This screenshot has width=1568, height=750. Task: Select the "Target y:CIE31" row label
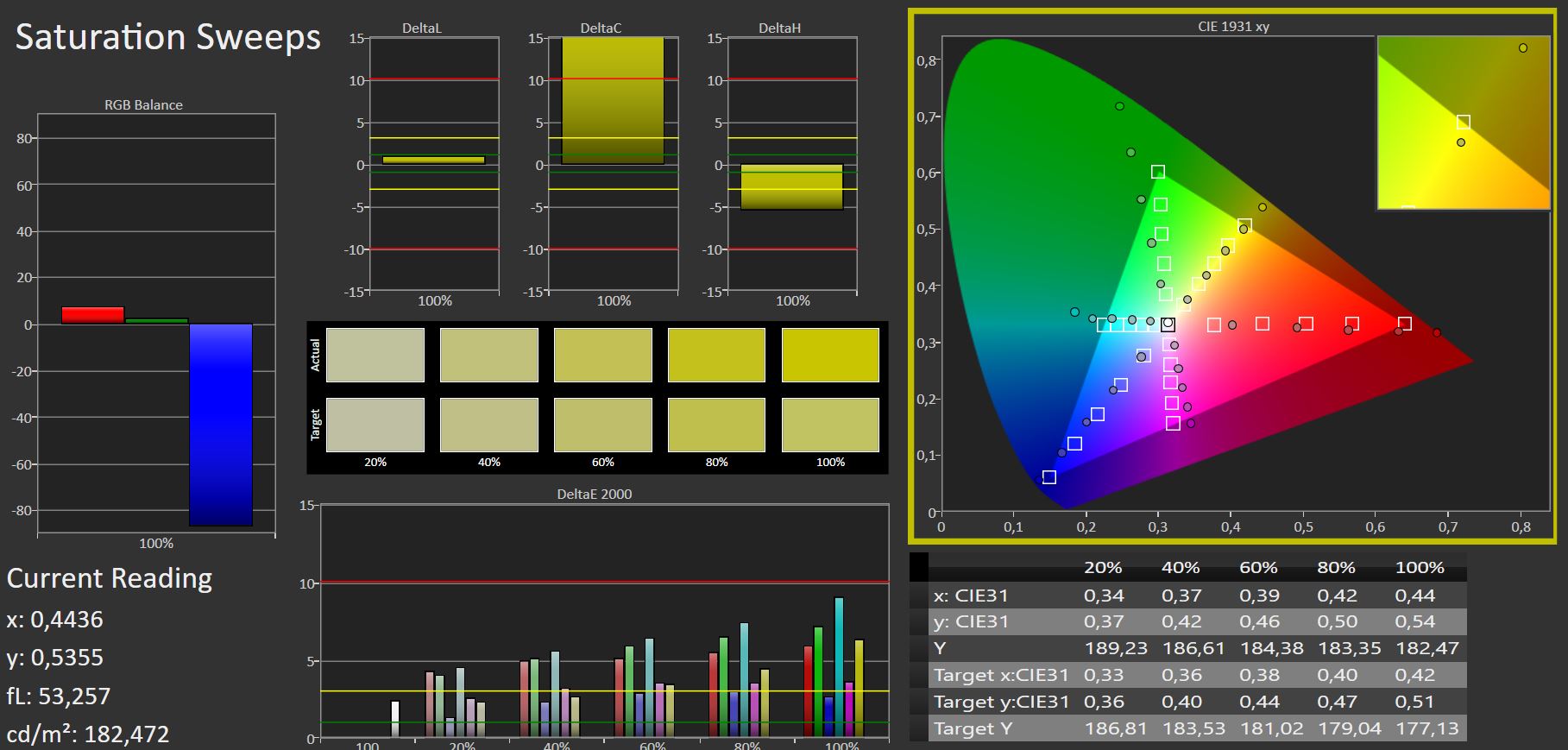coord(1001,702)
